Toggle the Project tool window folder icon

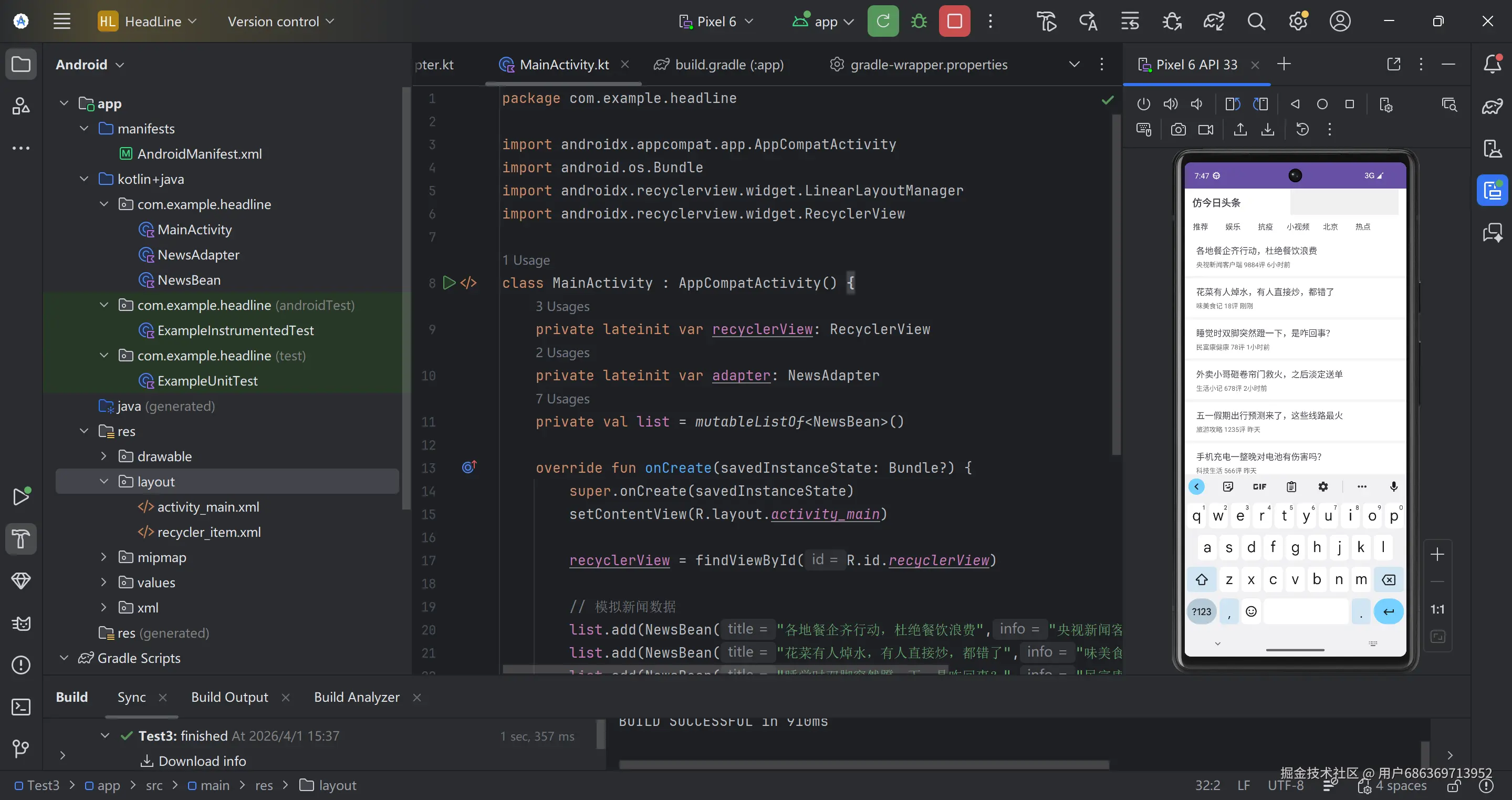click(21, 64)
